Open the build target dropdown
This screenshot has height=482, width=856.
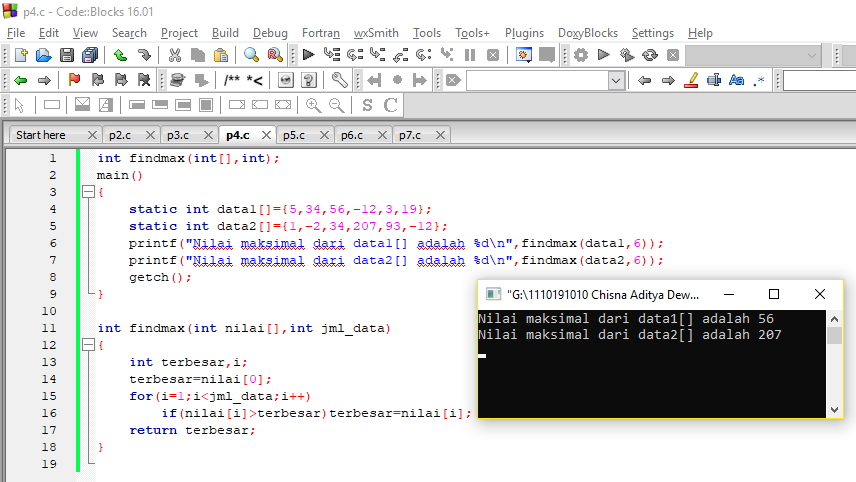753,55
